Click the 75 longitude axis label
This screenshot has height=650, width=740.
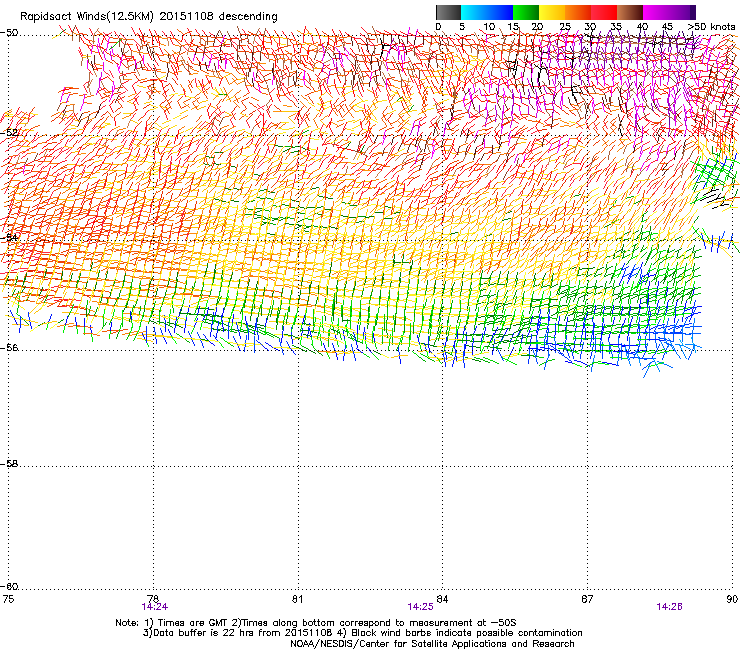coord(8,599)
